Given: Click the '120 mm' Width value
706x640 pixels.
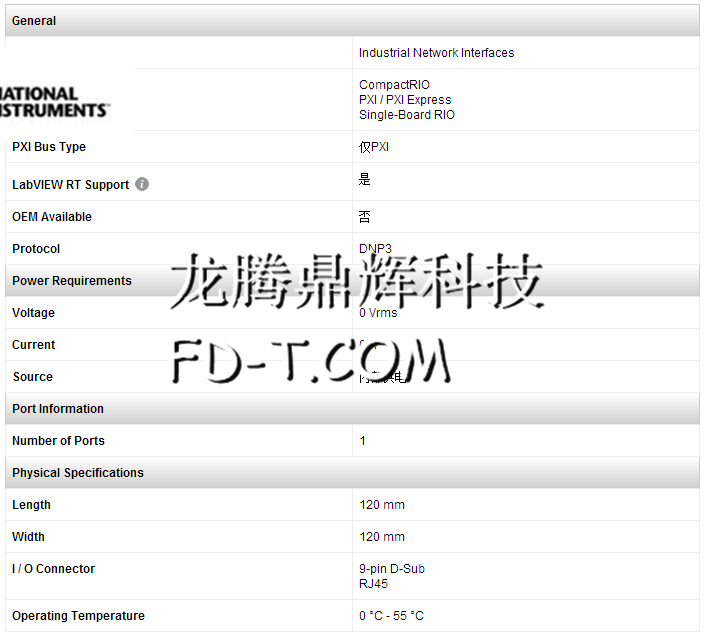Looking at the screenshot, I should (382, 537).
